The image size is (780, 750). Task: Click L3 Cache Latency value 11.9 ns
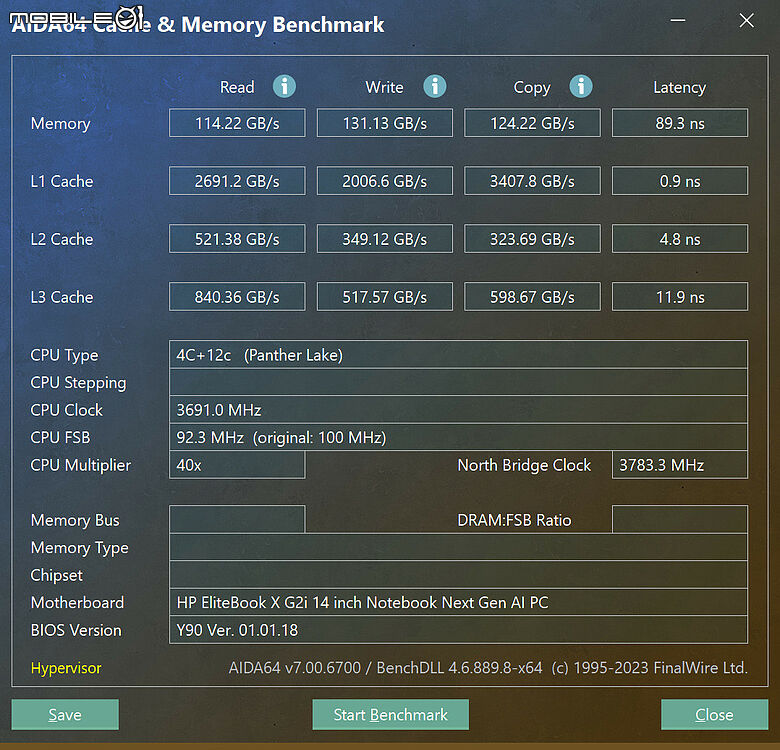coord(680,297)
